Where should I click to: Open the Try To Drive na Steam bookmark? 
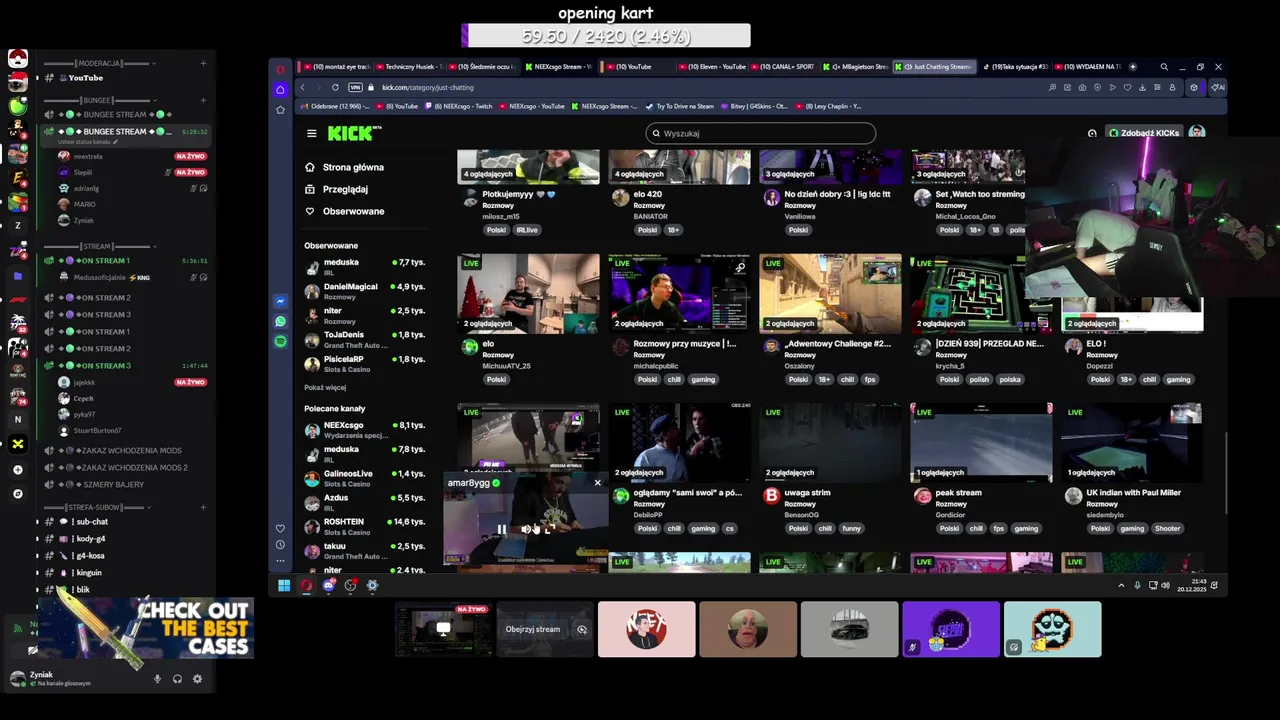pos(679,106)
